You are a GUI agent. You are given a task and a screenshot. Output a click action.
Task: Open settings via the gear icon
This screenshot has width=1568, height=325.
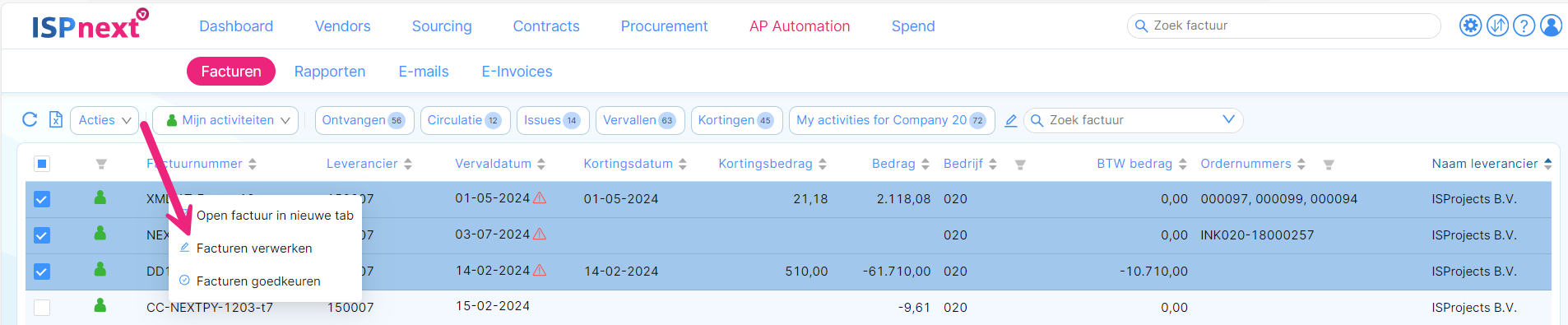pos(1471,26)
